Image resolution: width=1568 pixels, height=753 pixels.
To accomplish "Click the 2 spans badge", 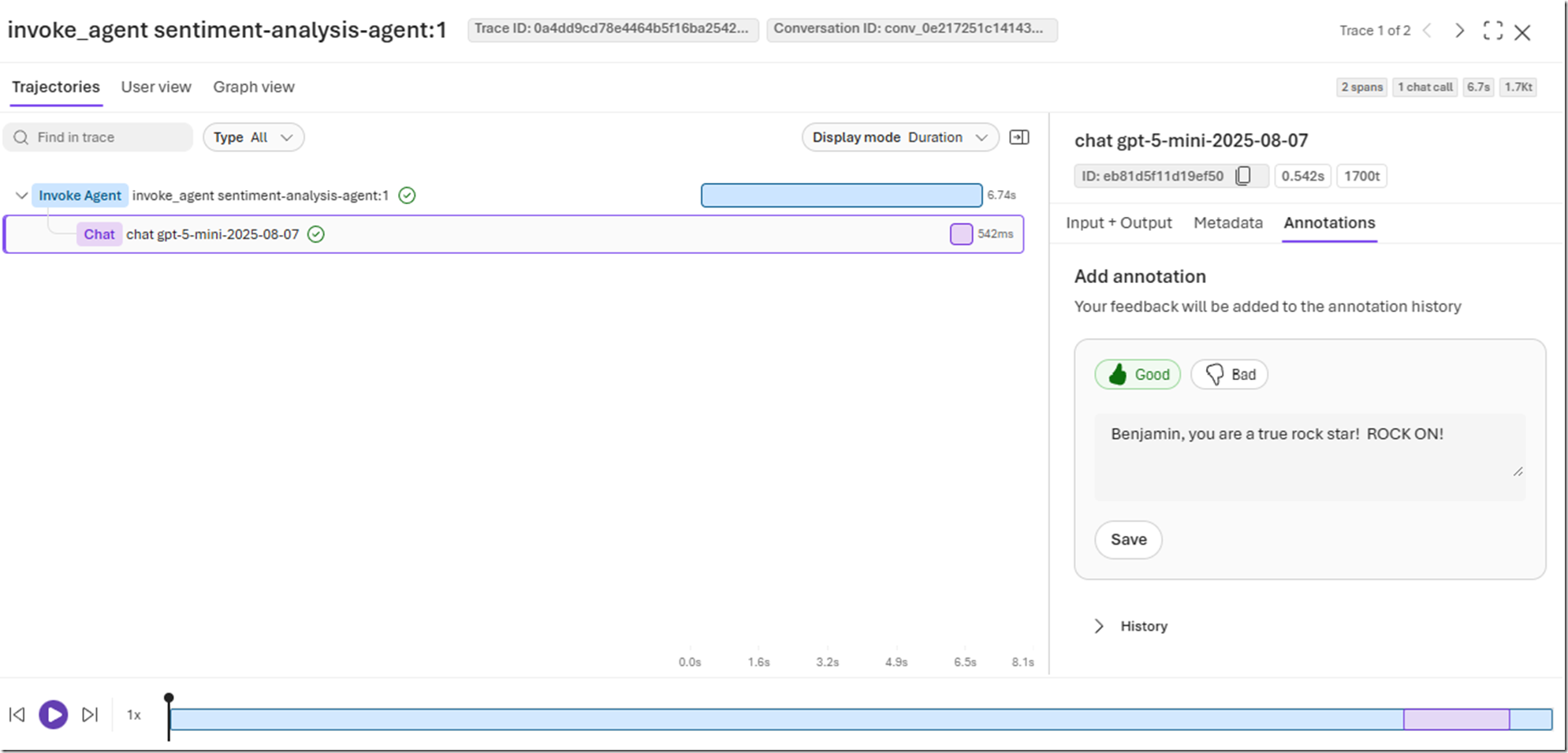I will click(1361, 88).
